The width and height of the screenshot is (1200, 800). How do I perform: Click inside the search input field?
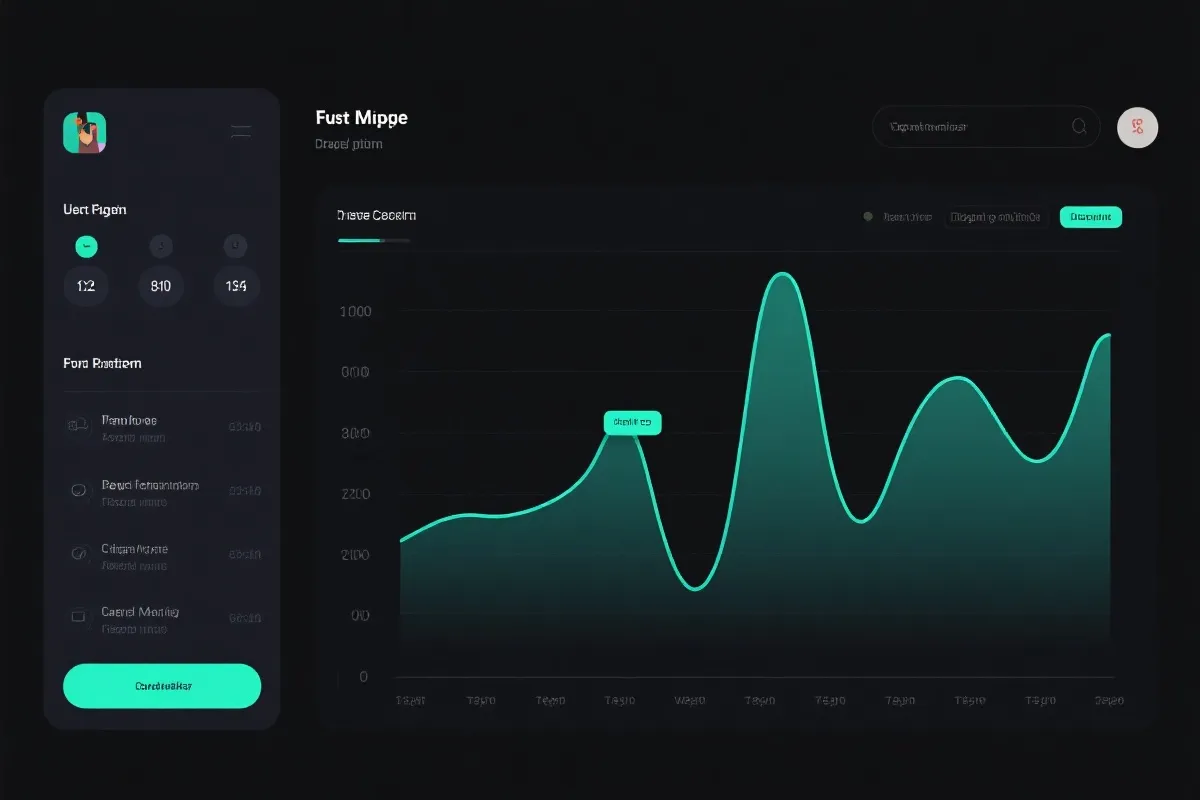tap(965, 127)
